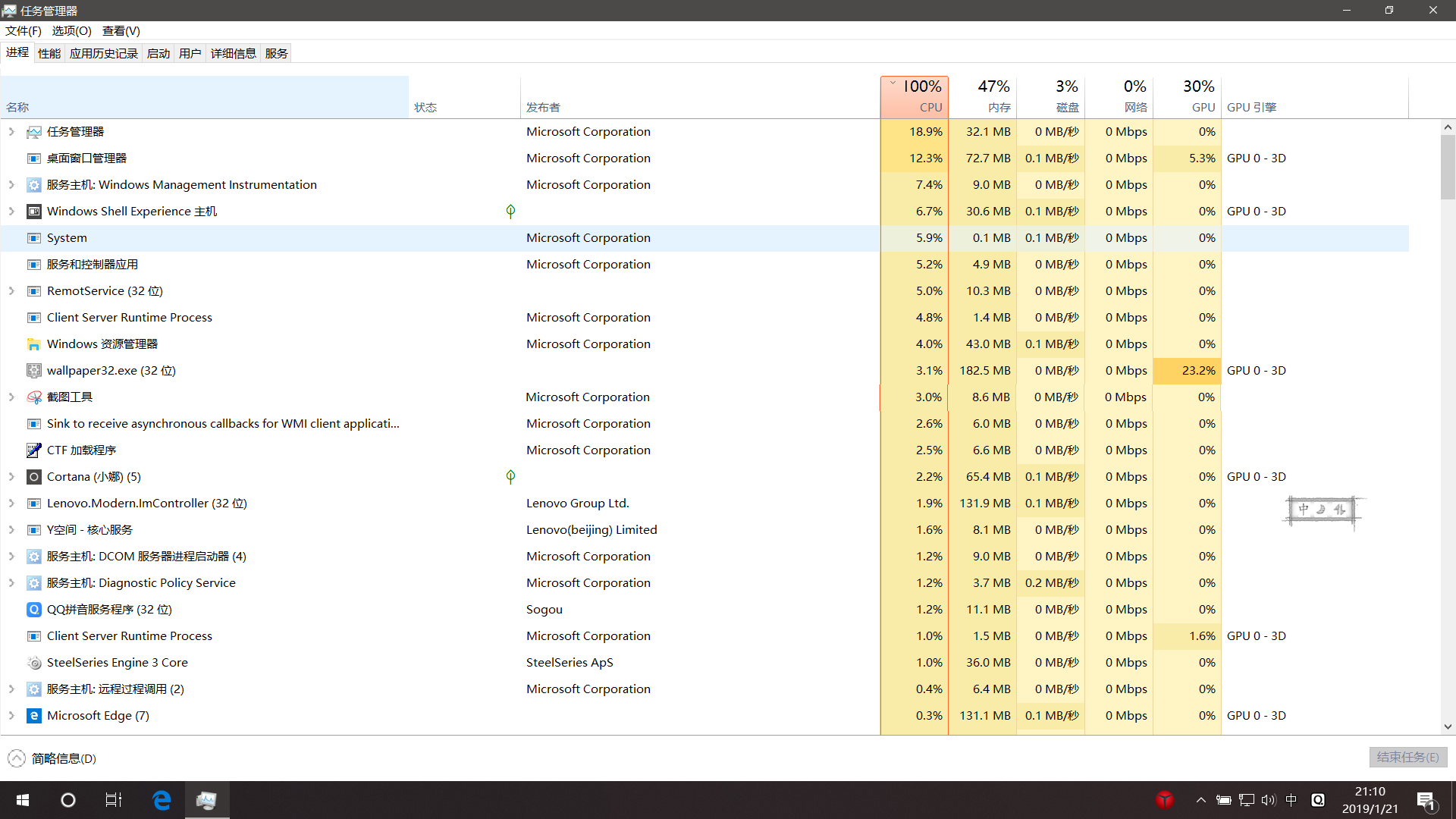Image resolution: width=1456 pixels, height=819 pixels.
Task: Switch to the 性能 tab
Action: tap(49, 53)
